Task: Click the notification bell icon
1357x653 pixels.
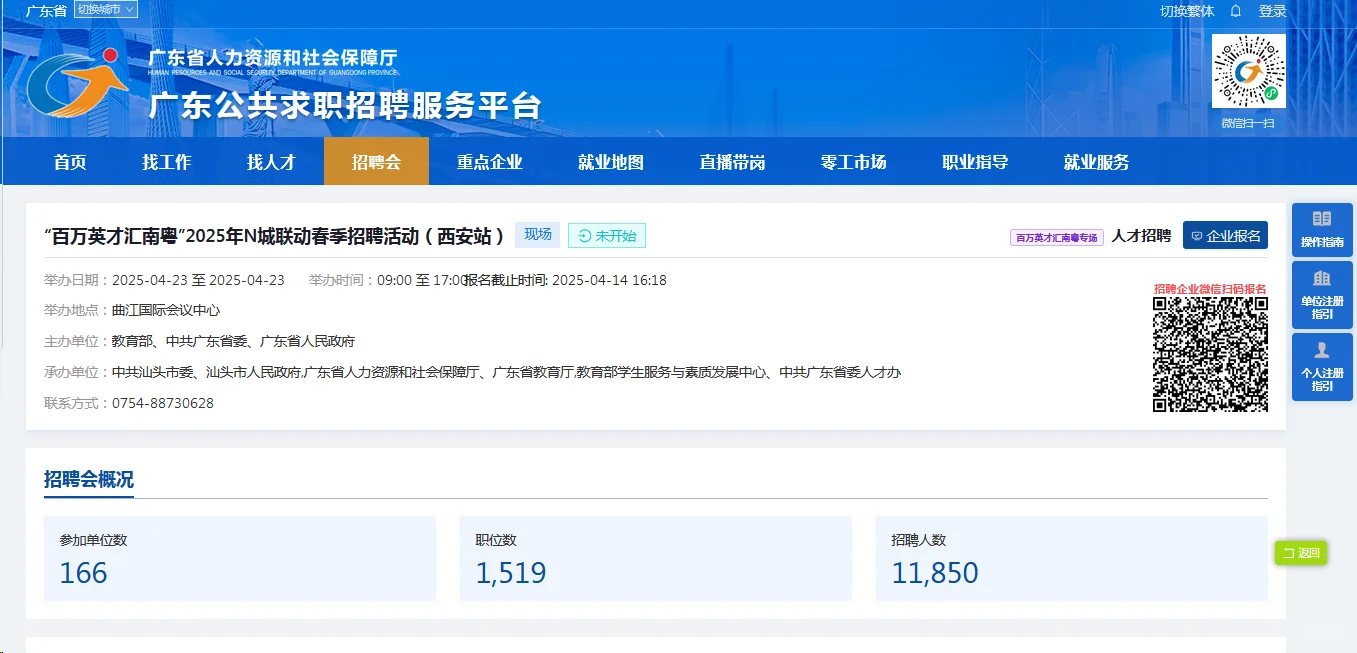Action: tap(1236, 11)
